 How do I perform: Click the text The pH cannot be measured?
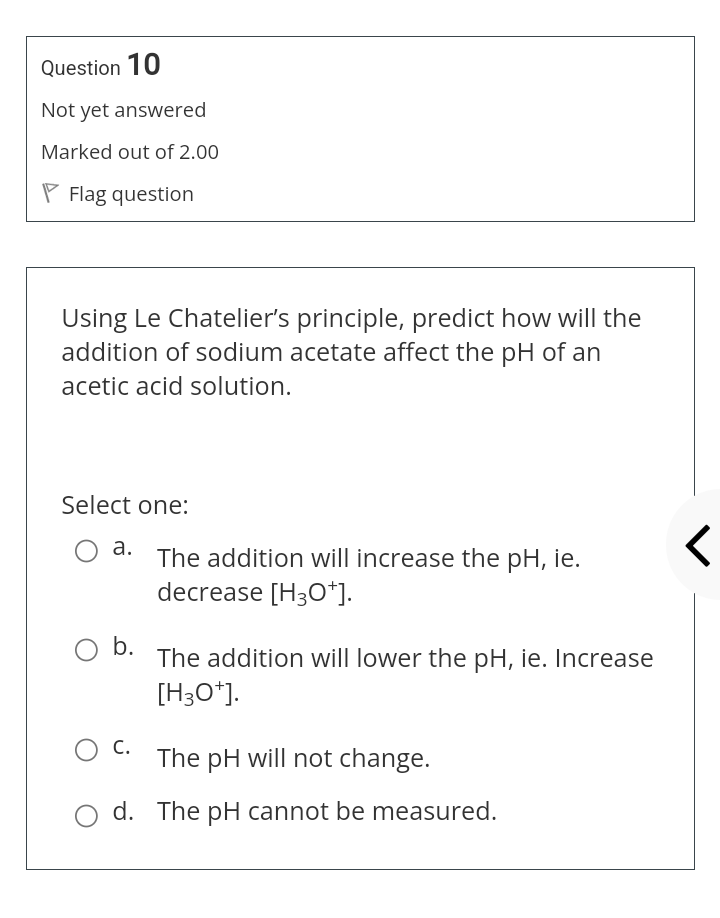click(x=326, y=810)
